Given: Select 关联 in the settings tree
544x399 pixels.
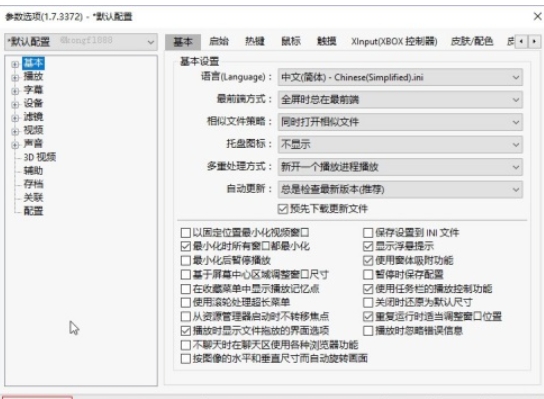Looking at the screenshot, I should coord(33,197).
